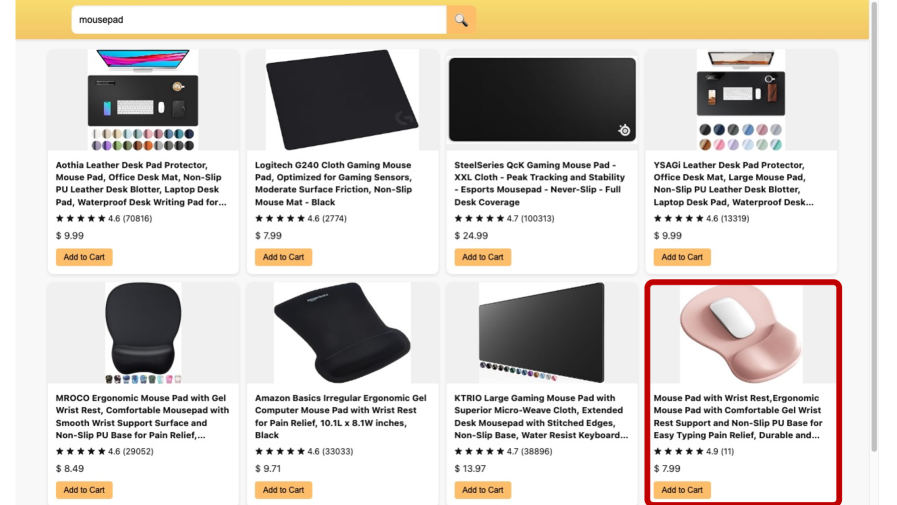
Task: Open the Aothia Leather Desk Pad product image
Action: pyautogui.click(x=143, y=100)
